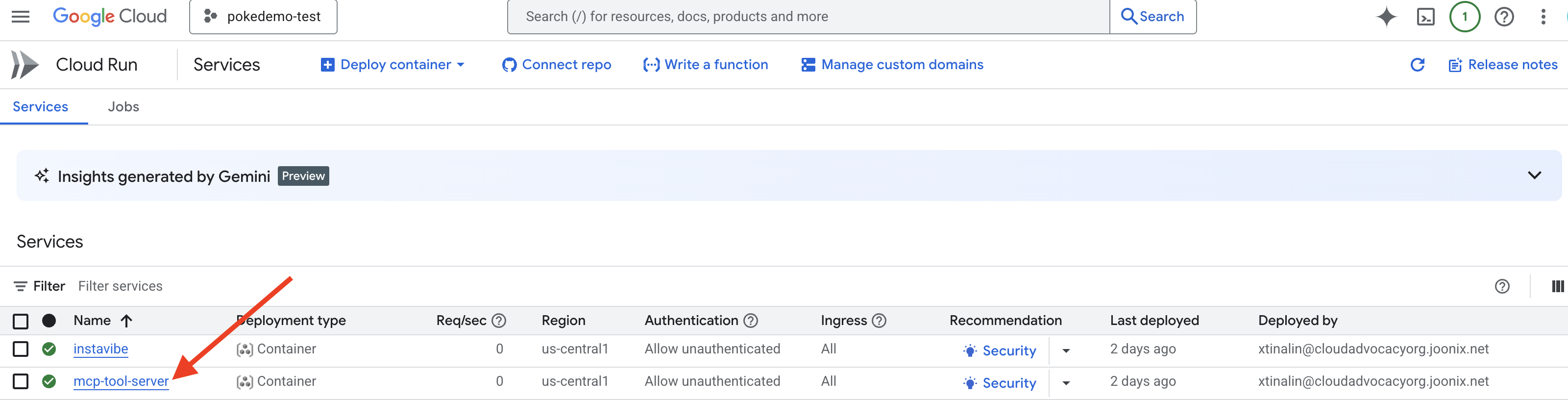
Task: Expand Insights generated by Gemini panel
Action: click(x=1534, y=175)
